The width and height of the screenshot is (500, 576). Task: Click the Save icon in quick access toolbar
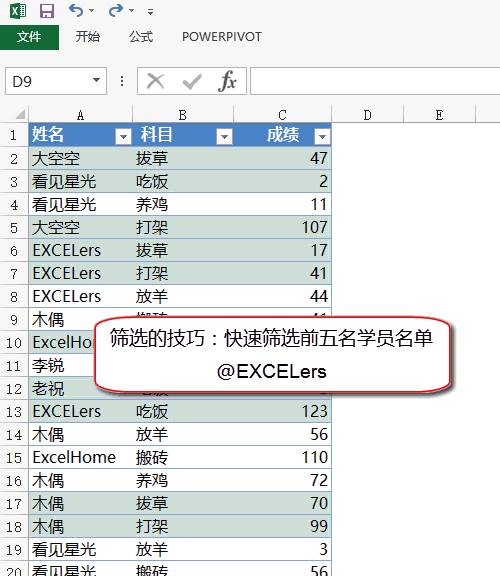click(47, 11)
